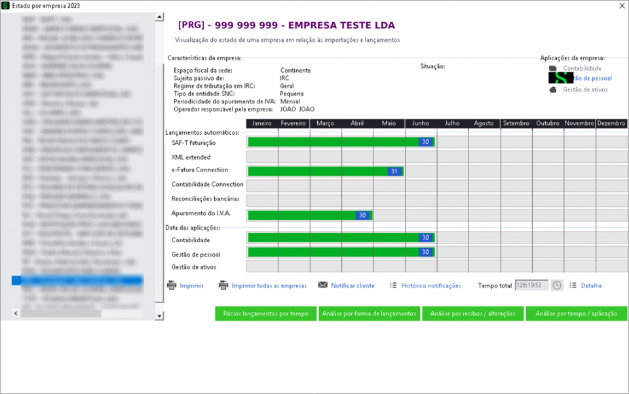Click the Junho month header
The image size is (629, 394).
[x=421, y=123]
